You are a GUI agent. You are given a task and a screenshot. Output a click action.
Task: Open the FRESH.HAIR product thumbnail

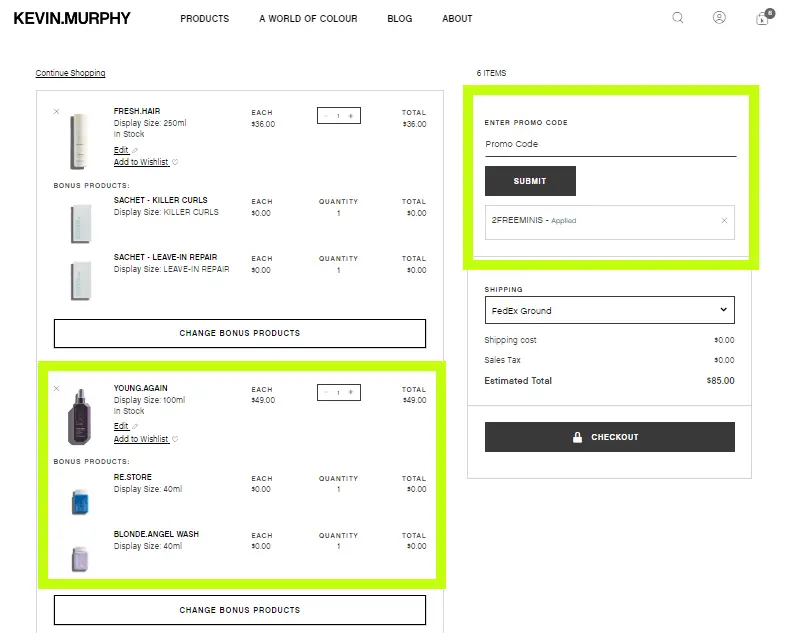pos(79,141)
